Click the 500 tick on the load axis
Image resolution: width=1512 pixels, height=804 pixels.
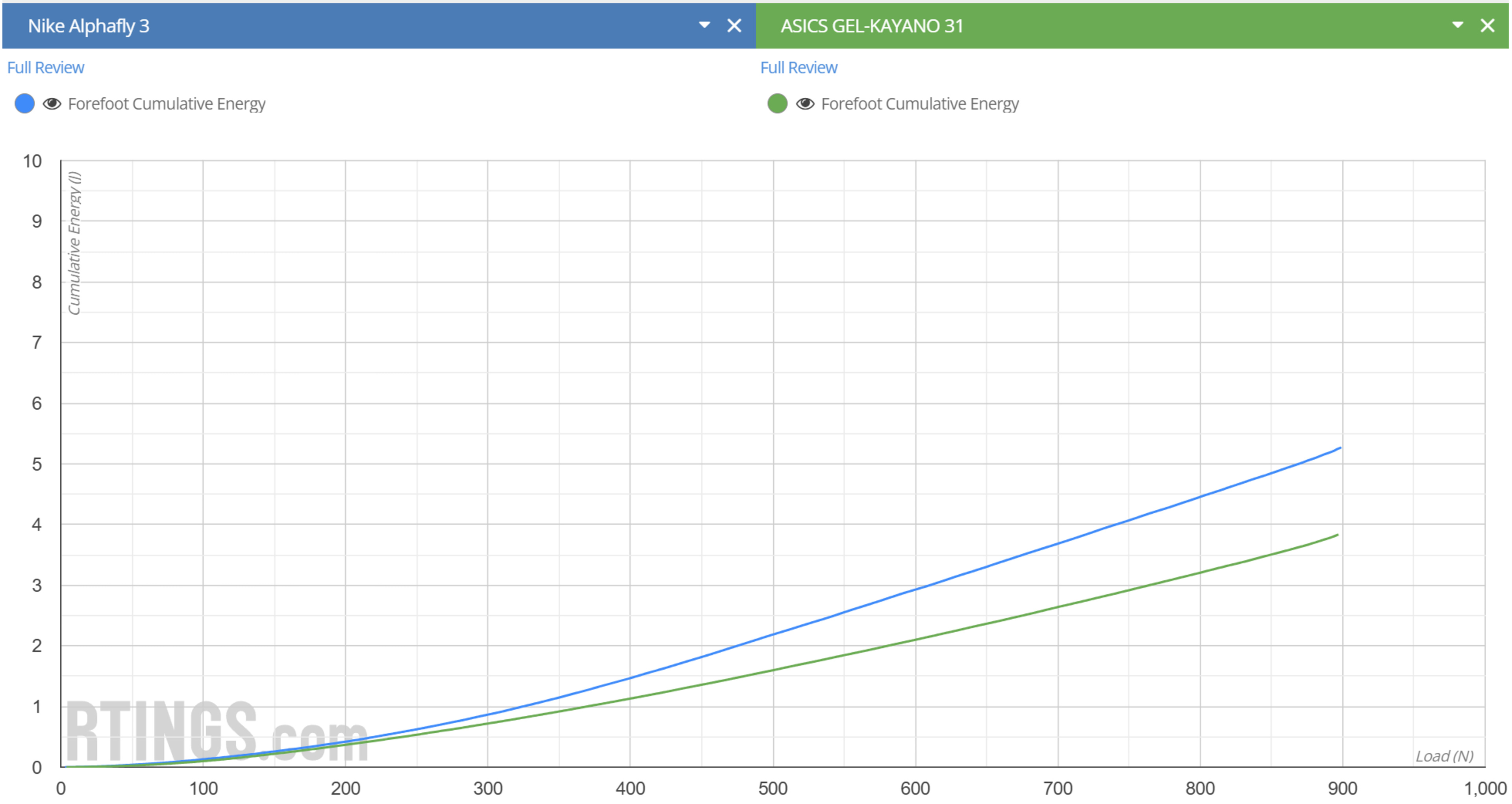(x=773, y=788)
